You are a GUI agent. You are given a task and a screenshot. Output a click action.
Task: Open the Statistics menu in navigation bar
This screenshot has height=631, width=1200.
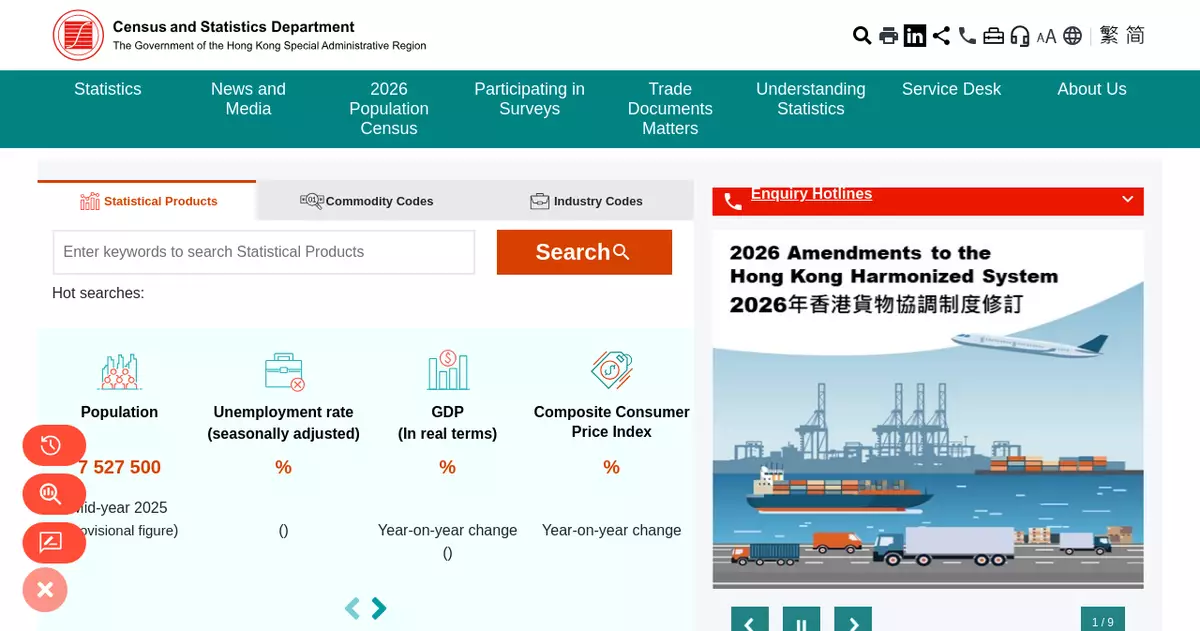click(x=108, y=89)
